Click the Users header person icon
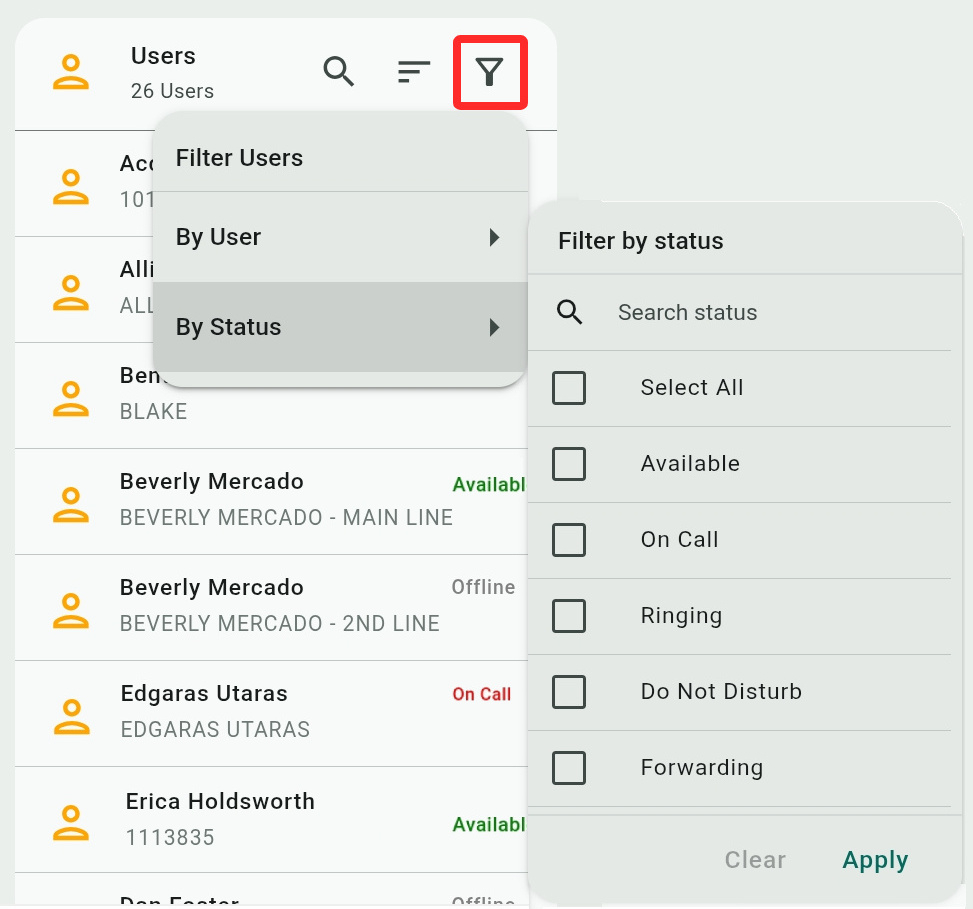 [71, 72]
